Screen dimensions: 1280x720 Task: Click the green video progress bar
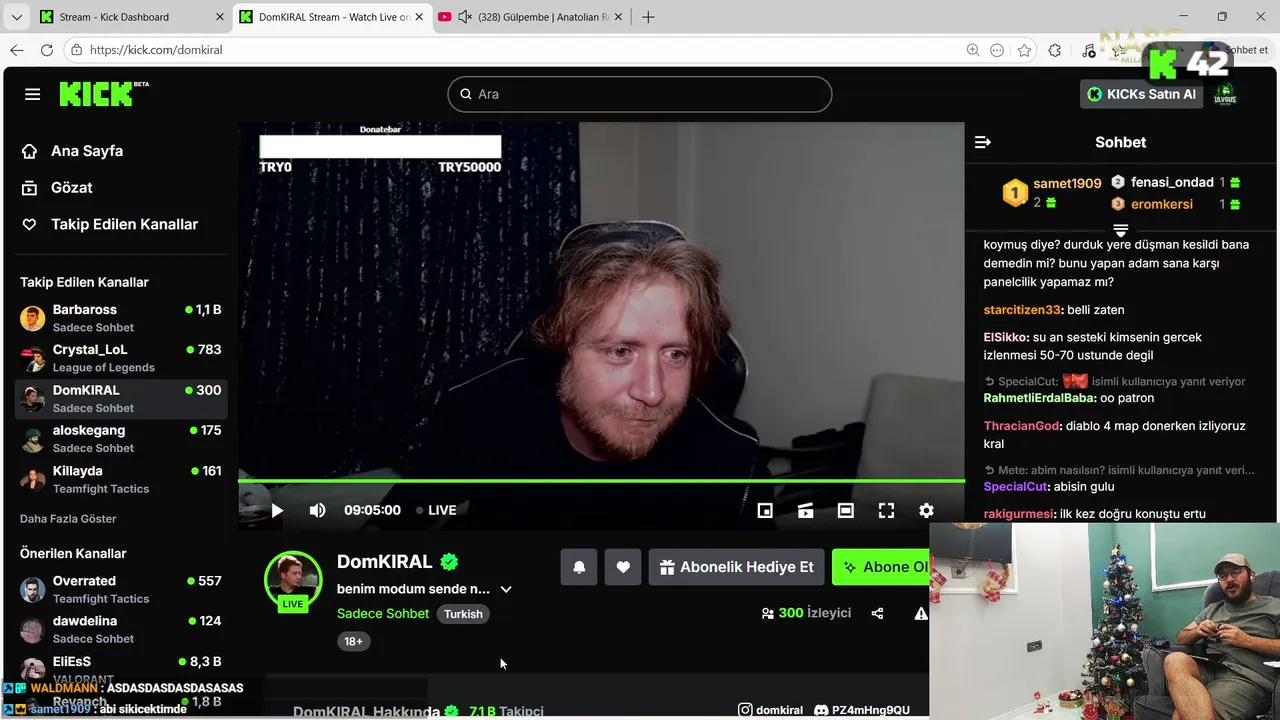601,481
